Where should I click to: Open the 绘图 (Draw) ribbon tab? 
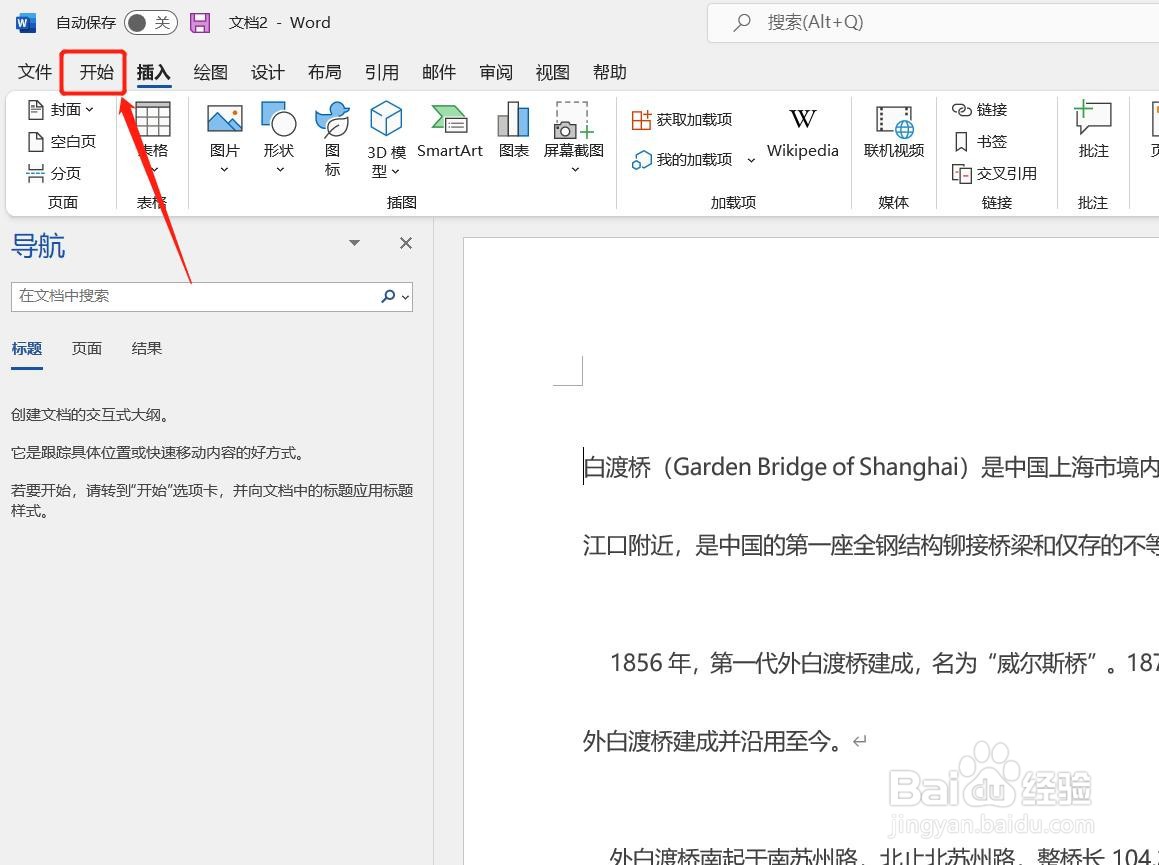pyautogui.click(x=211, y=72)
